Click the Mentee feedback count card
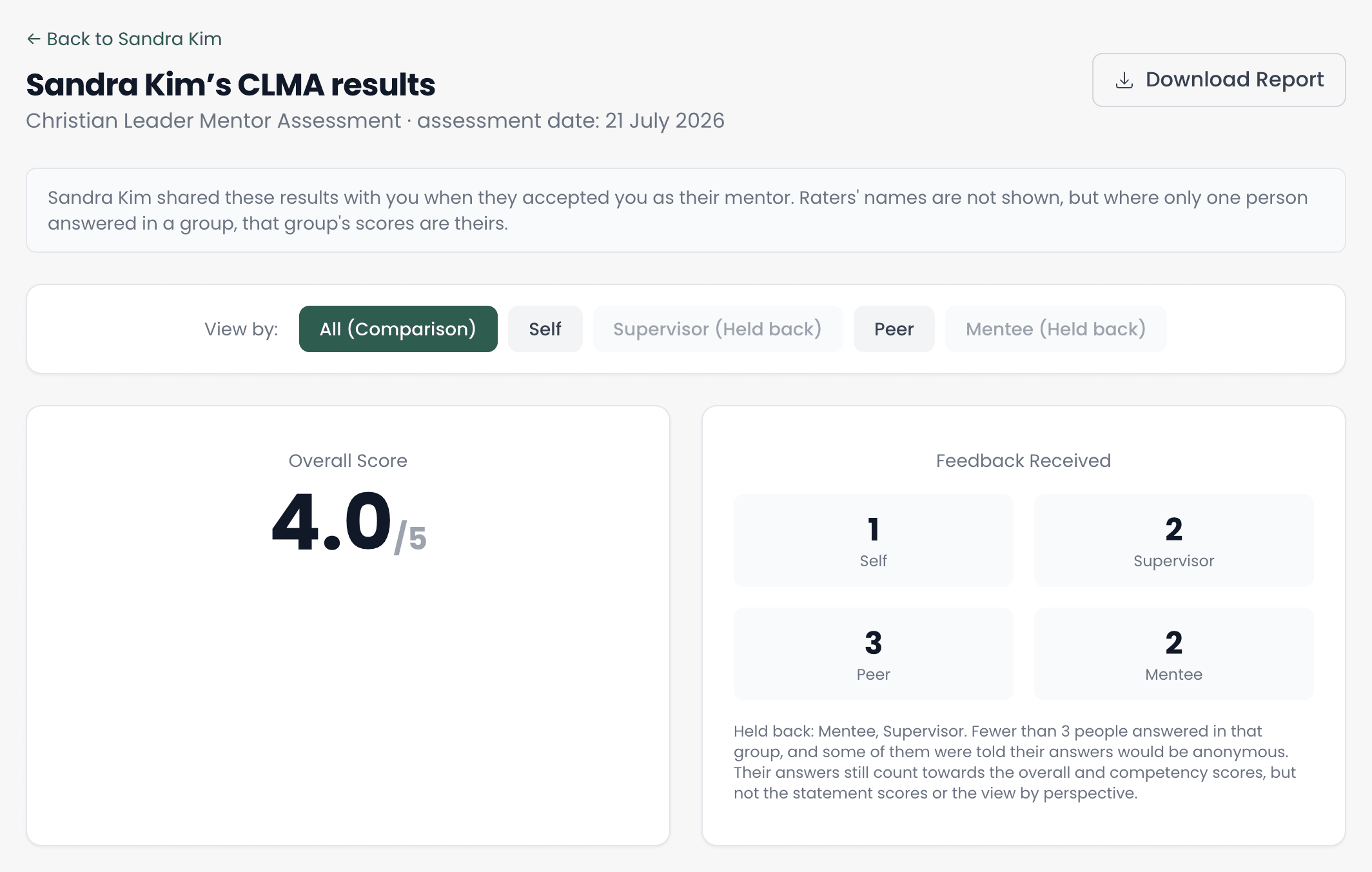The width and height of the screenshot is (1372, 872). pyautogui.click(x=1173, y=654)
